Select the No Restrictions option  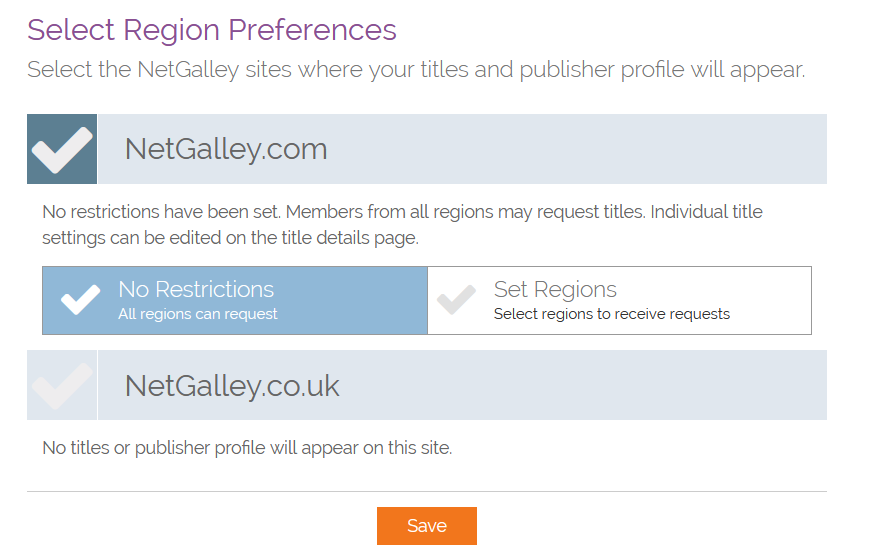pos(234,300)
